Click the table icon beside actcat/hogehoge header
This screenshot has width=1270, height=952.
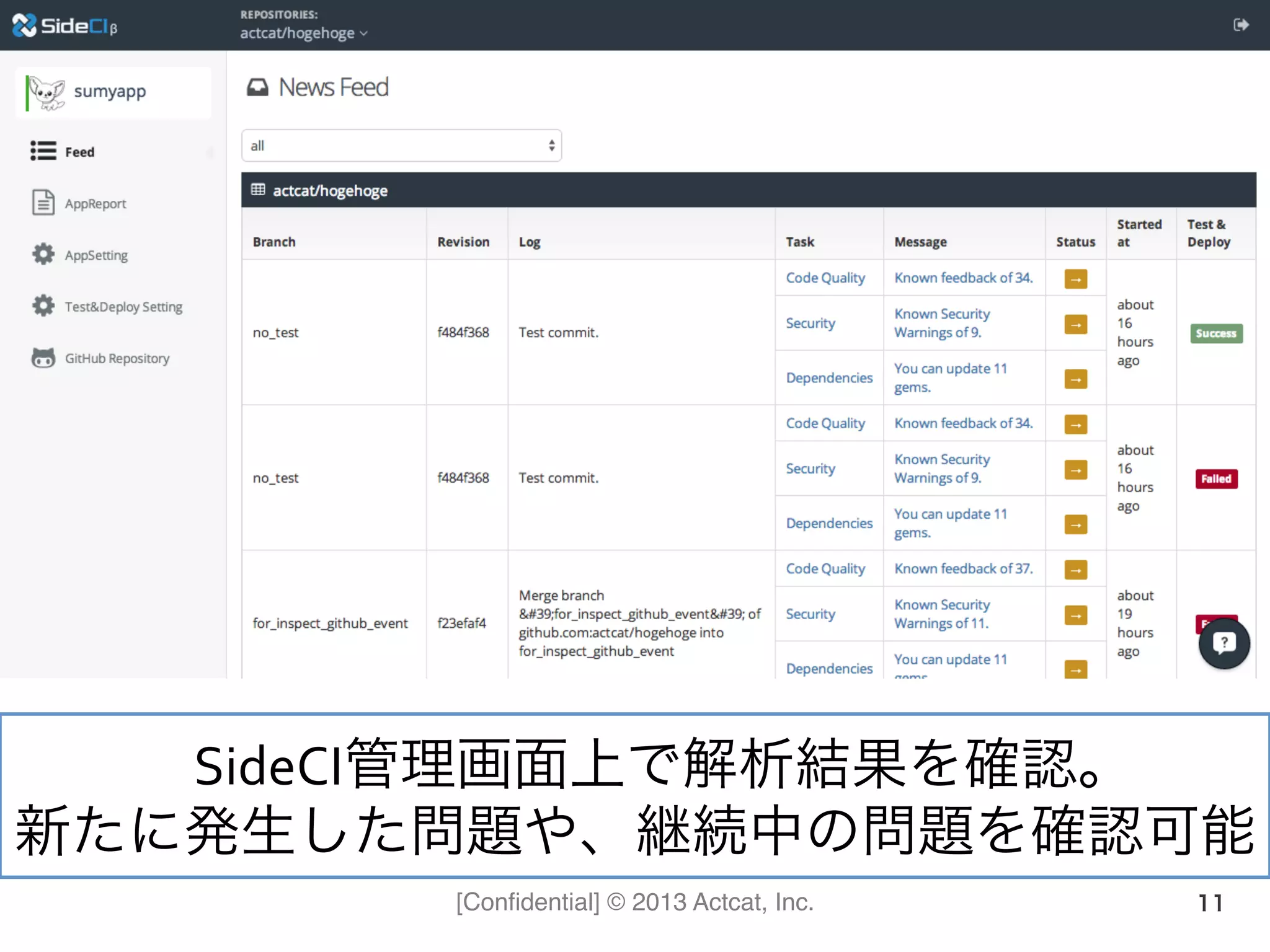pos(258,190)
